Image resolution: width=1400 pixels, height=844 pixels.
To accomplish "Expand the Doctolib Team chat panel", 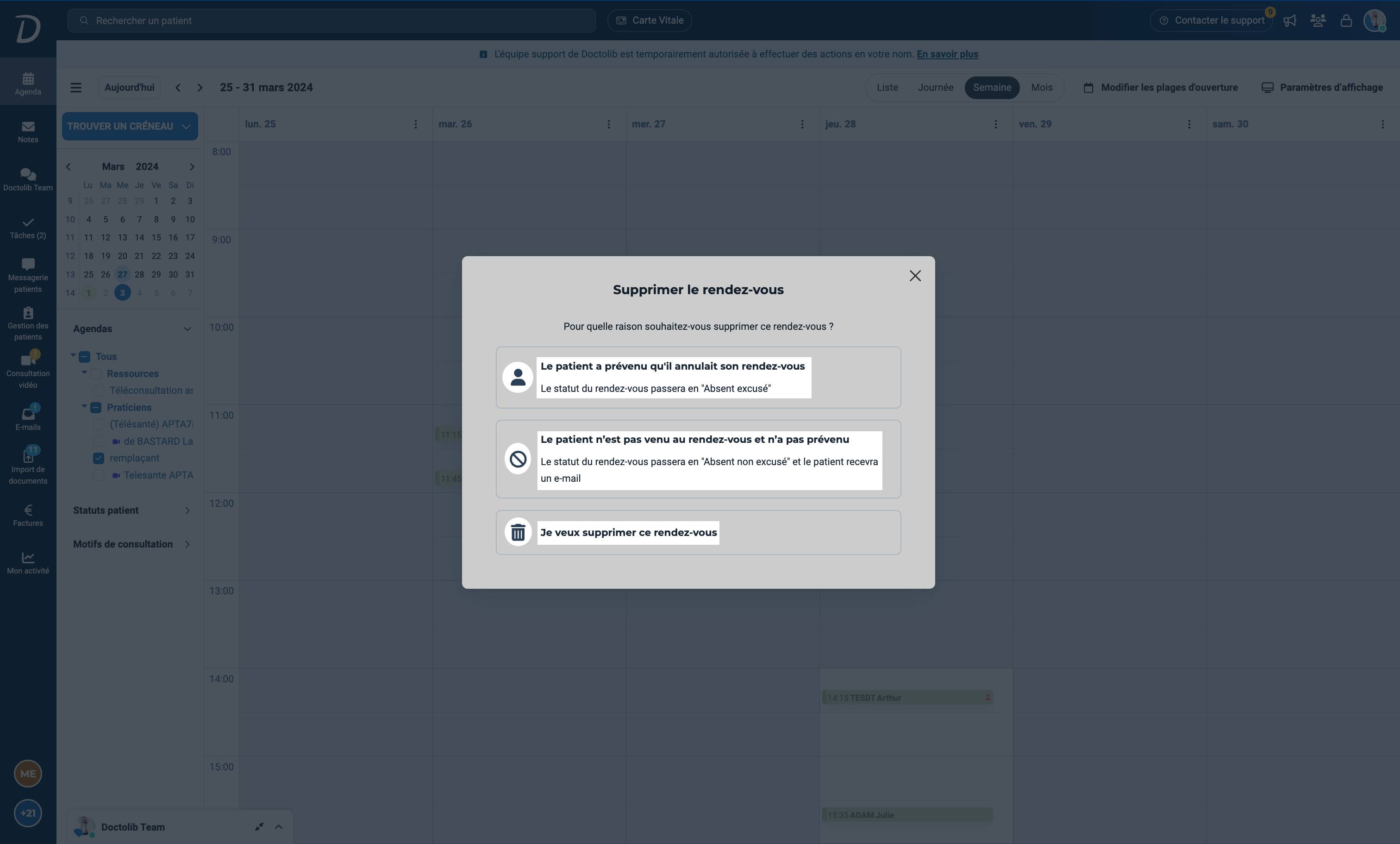I will click(x=278, y=827).
